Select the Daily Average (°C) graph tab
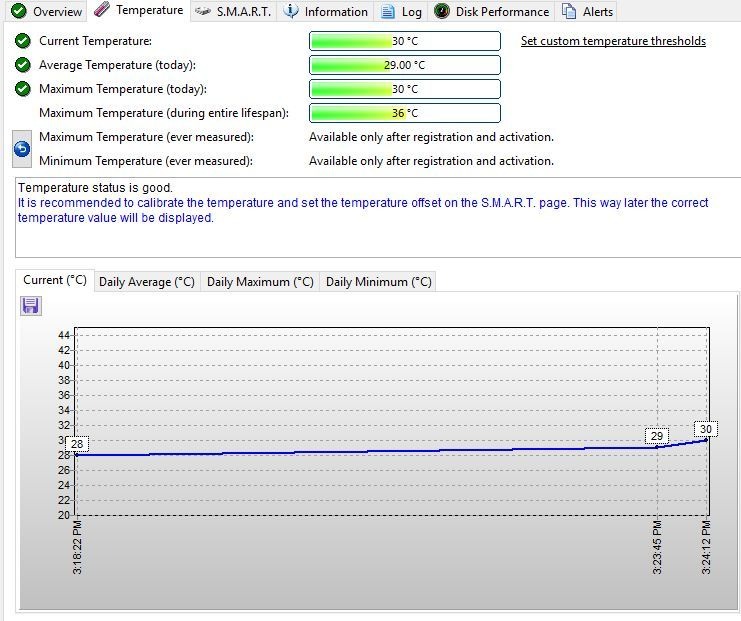Viewport: 741px width, 621px height. [147, 282]
